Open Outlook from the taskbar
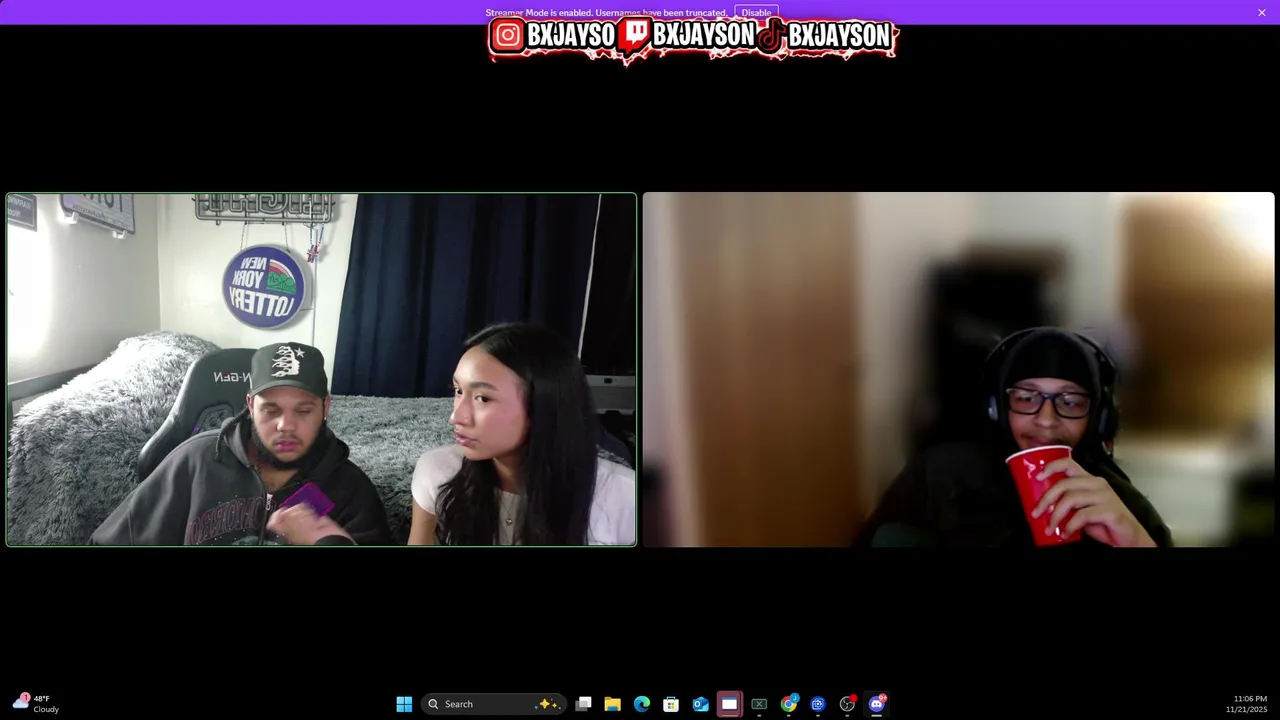This screenshot has height=720, width=1280. click(x=701, y=704)
